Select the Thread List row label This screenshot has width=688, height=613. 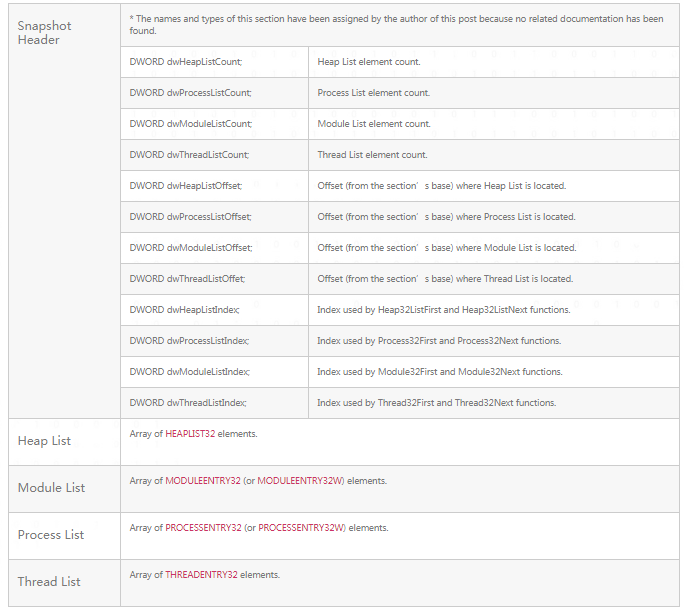point(49,582)
